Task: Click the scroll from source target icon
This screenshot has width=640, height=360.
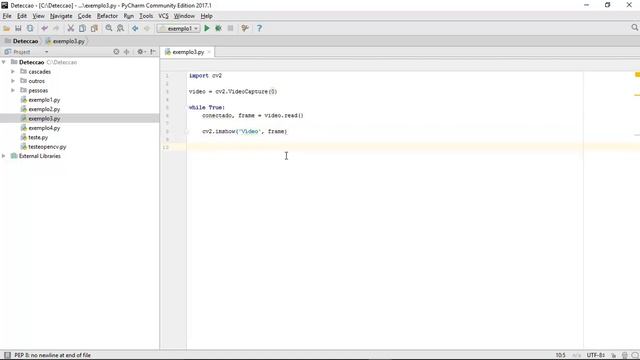Action: point(116,52)
